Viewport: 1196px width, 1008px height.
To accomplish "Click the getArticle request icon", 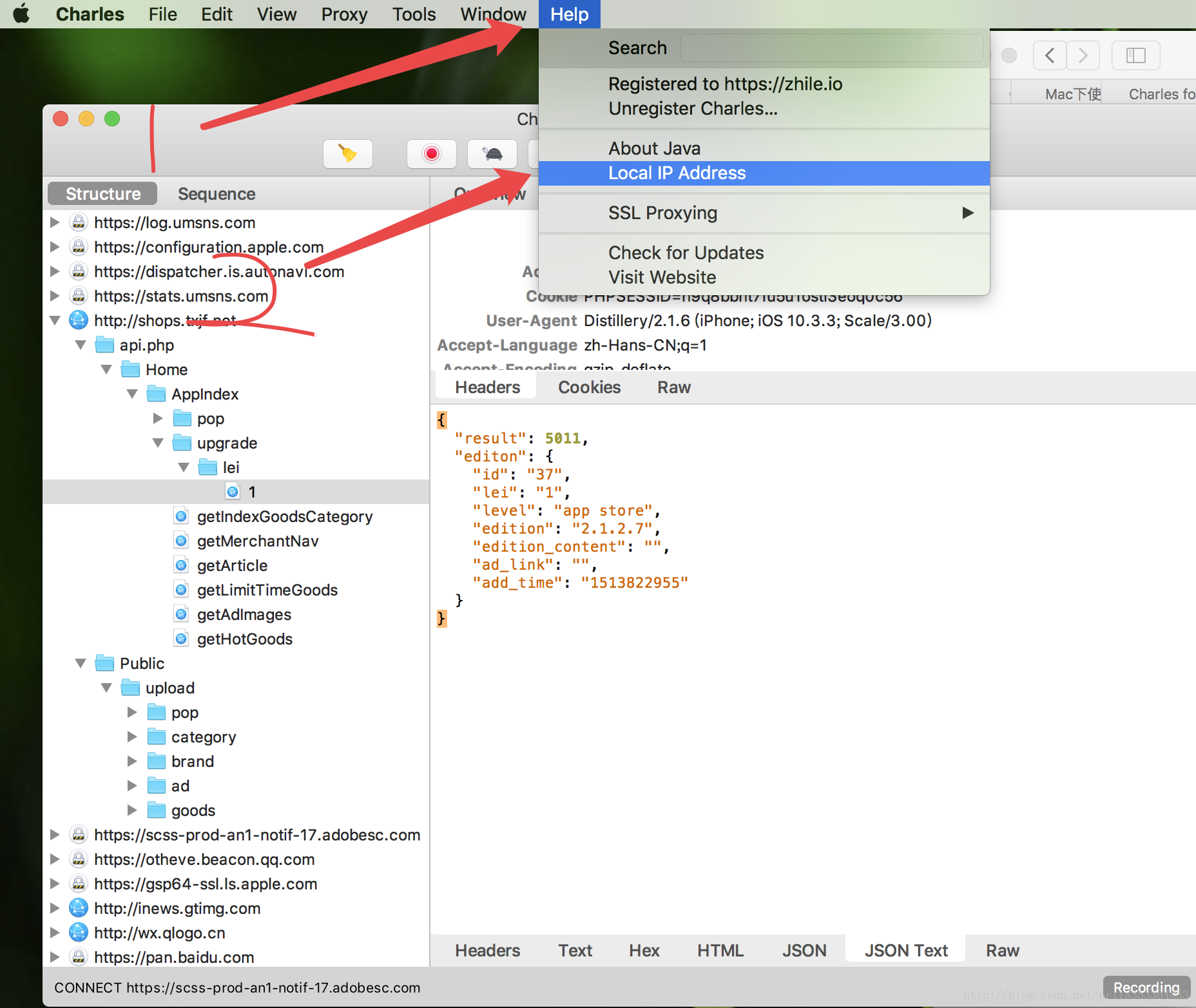I will [x=182, y=565].
